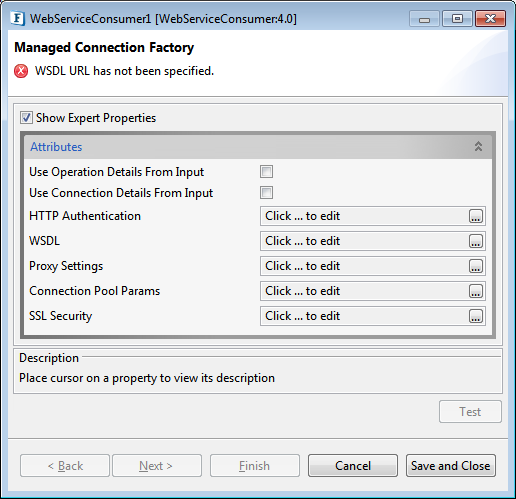Image resolution: width=516 pixels, height=499 pixels.
Task: Click the Test button
Action: [470, 412]
